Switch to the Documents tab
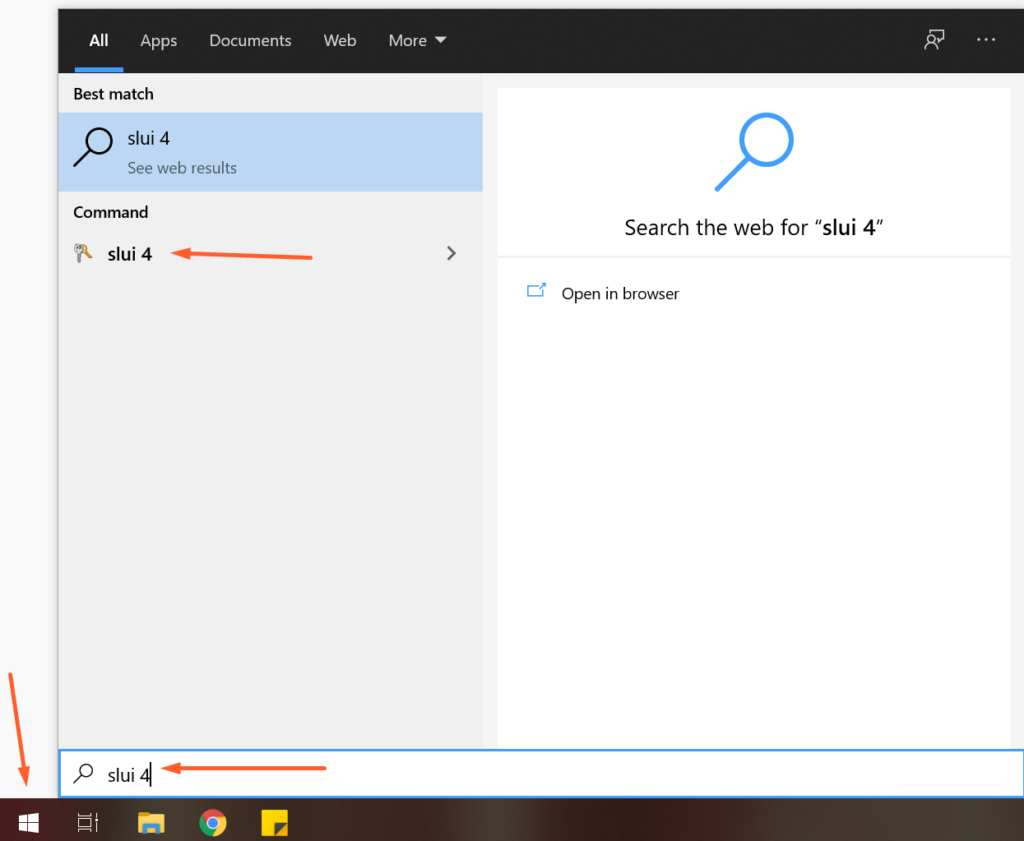This screenshot has height=841, width=1024. [x=250, y=40]
